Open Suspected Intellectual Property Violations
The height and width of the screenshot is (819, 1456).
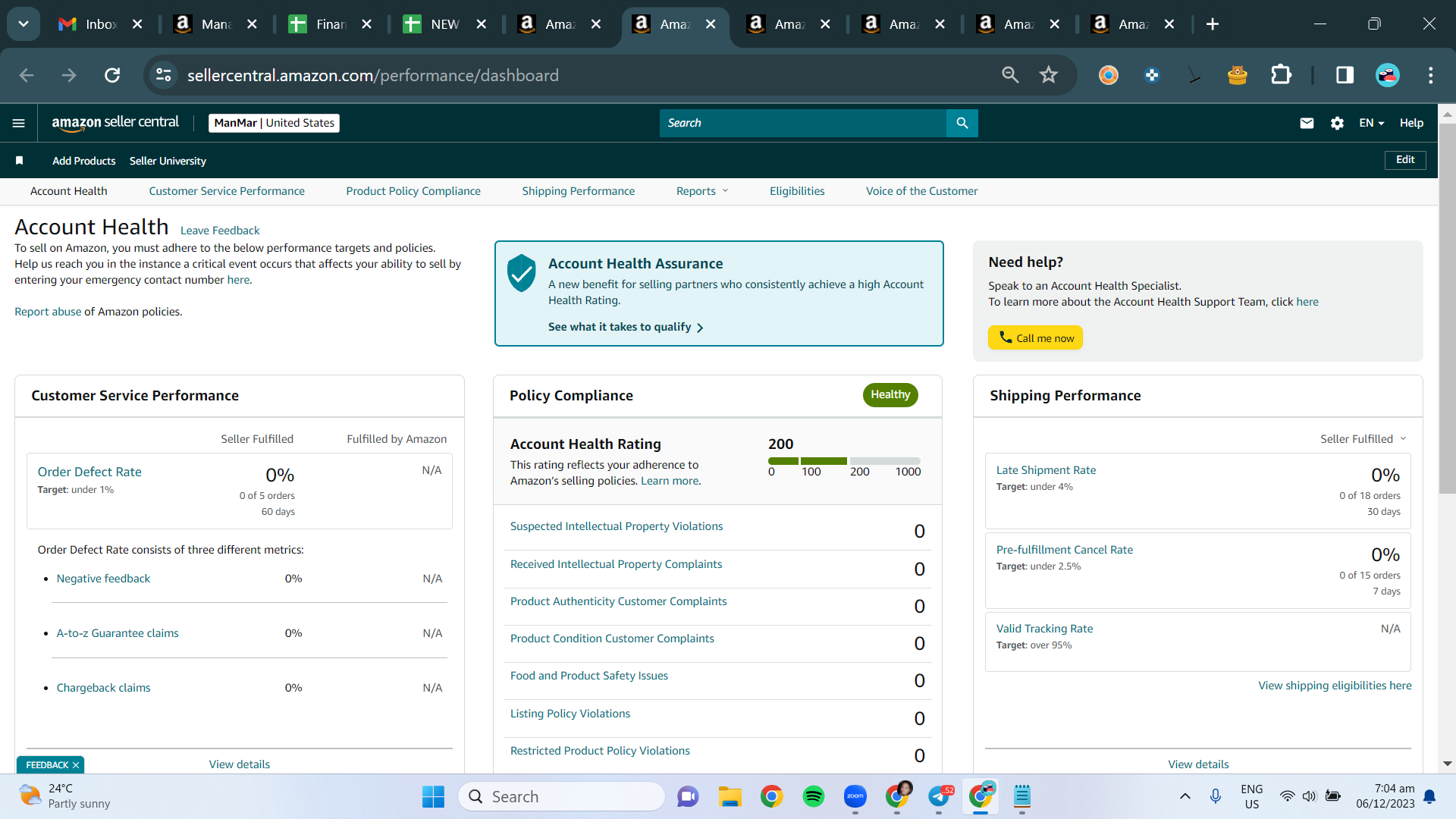[x=617, y=526]
